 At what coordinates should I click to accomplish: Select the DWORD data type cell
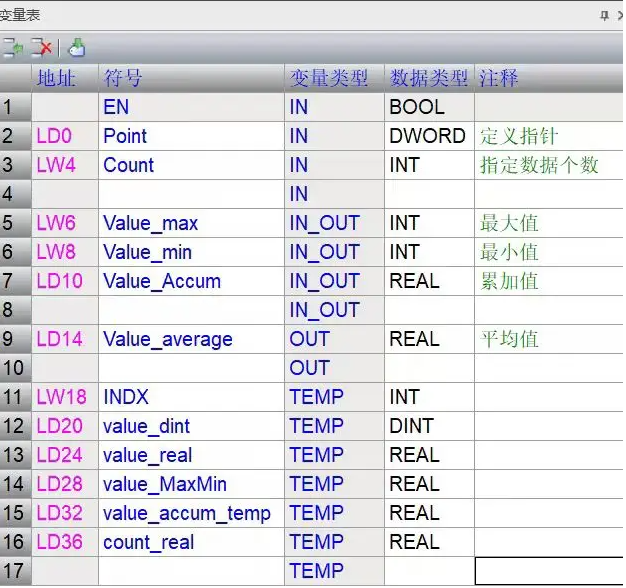point(429,136)
